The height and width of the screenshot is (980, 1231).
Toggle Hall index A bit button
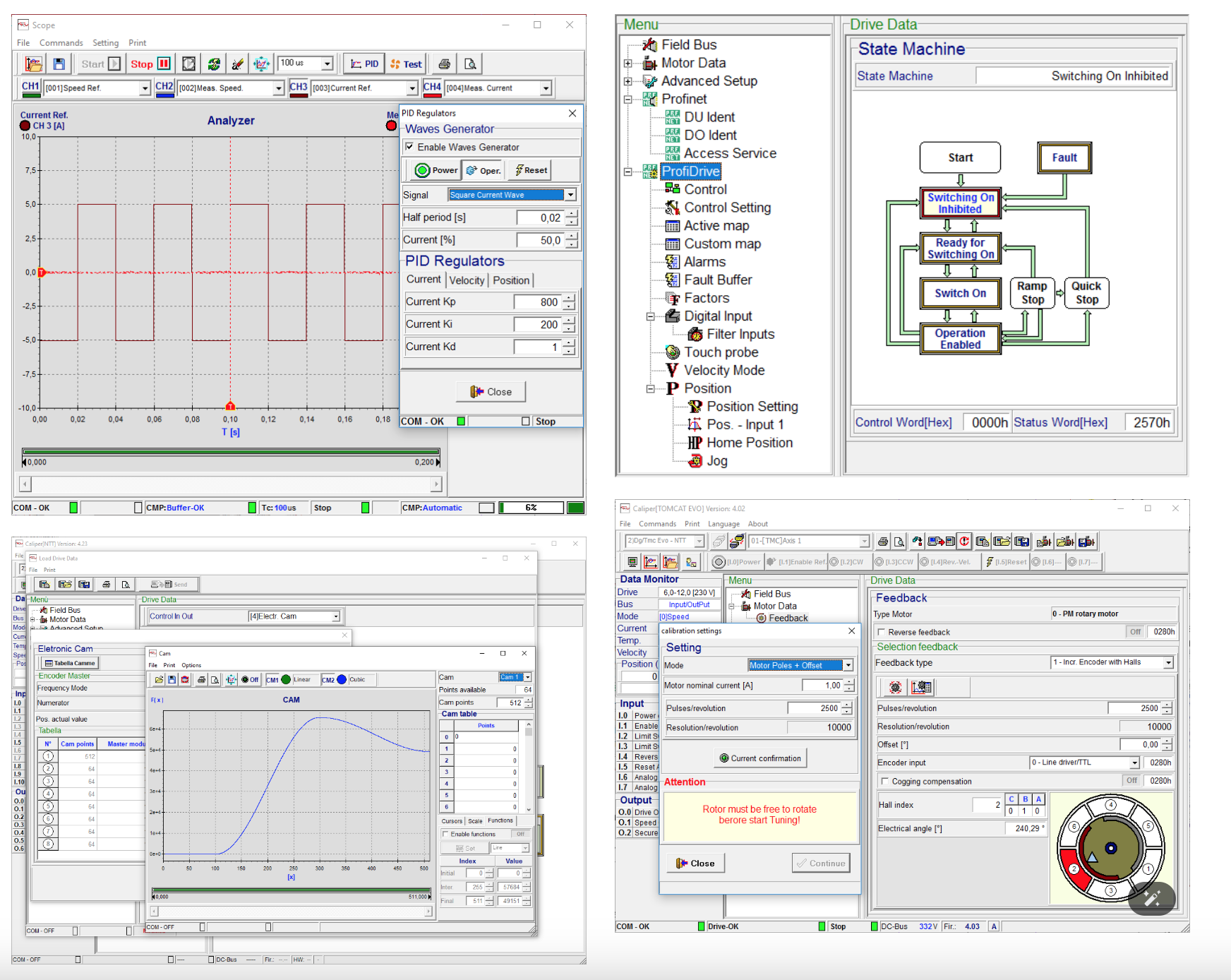[1038, 799]
